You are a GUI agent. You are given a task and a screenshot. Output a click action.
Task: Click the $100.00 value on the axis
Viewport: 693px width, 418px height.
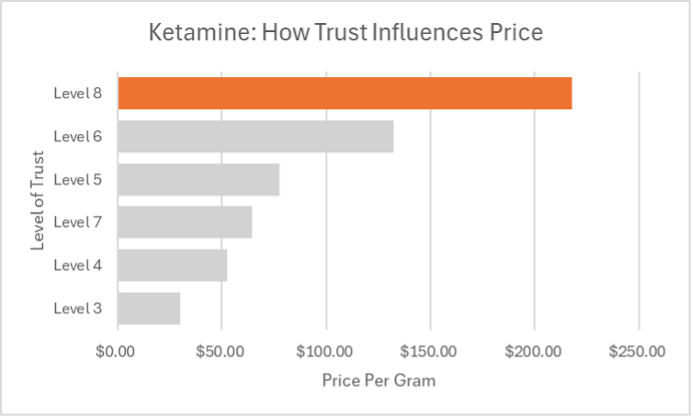tap(325, 351)
